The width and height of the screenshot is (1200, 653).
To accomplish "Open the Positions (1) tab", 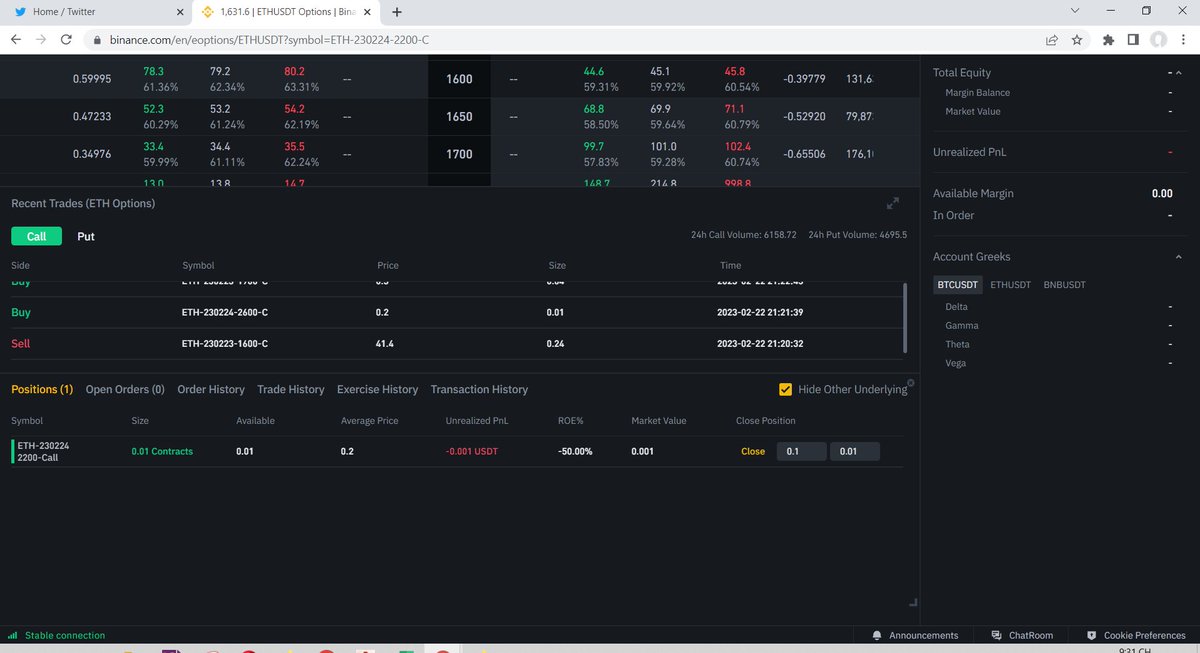I will (x=41, y=389).
